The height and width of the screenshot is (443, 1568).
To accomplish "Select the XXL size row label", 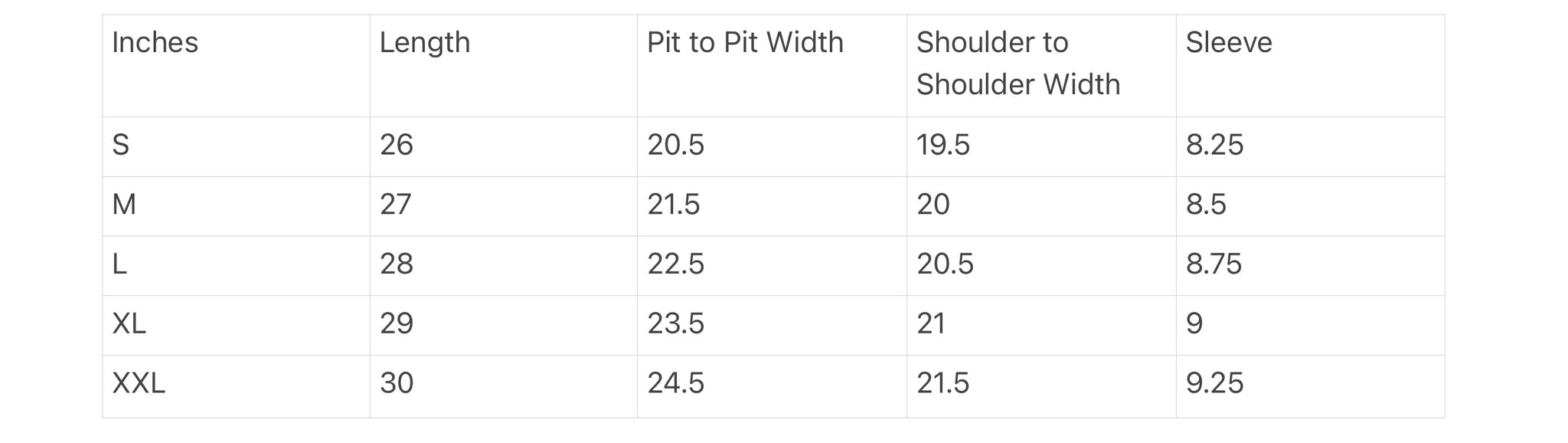I will click(x=139, y=383).
